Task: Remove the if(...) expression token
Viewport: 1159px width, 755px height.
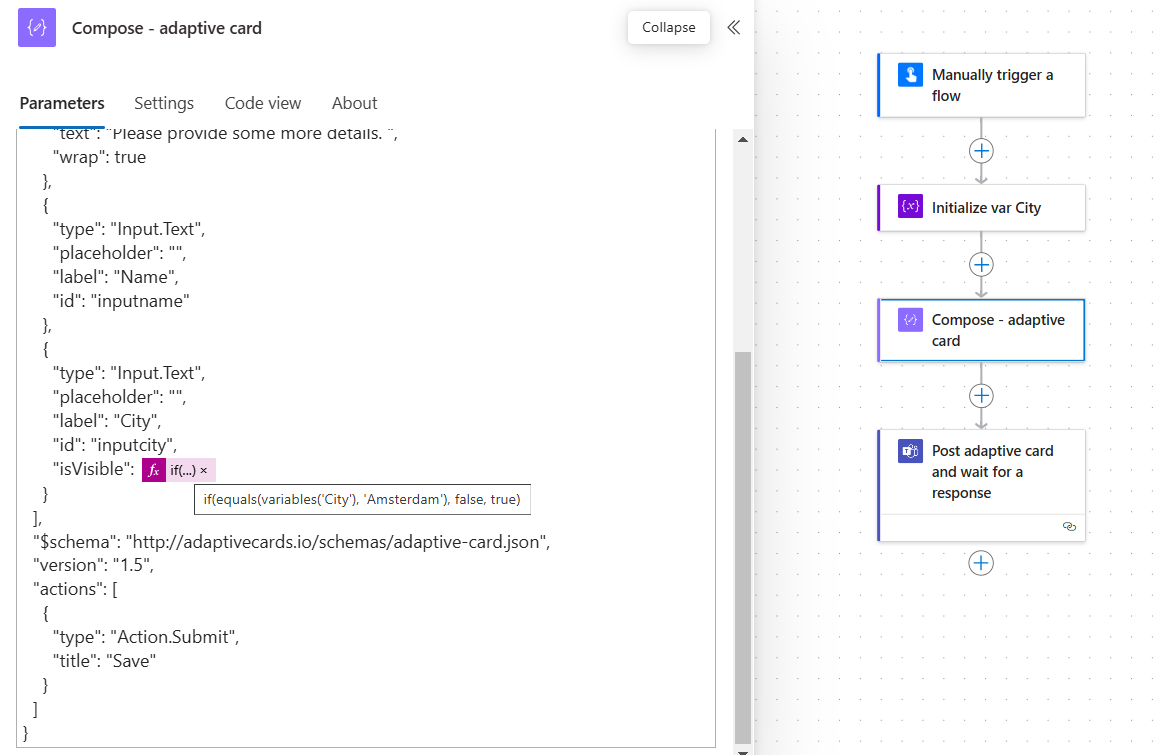Action: pyautogui.click(x=204, y=470)
